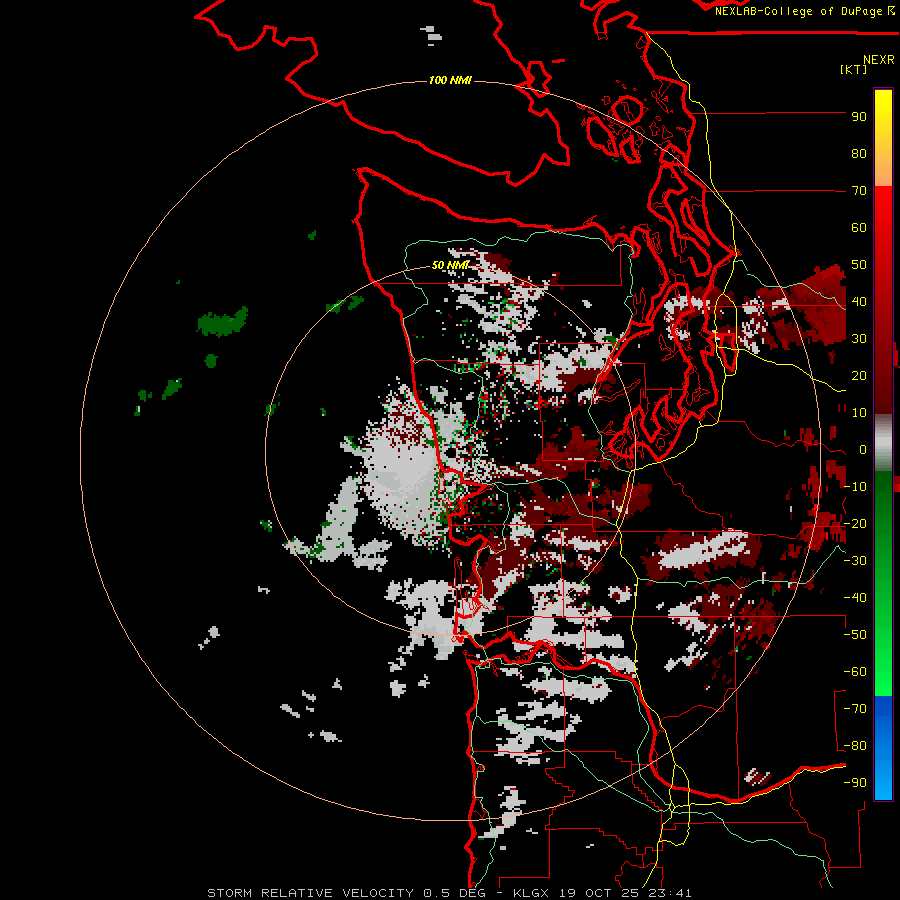Click the KT units label above color scale
900x900 pixels.
(x=853, y=69)
